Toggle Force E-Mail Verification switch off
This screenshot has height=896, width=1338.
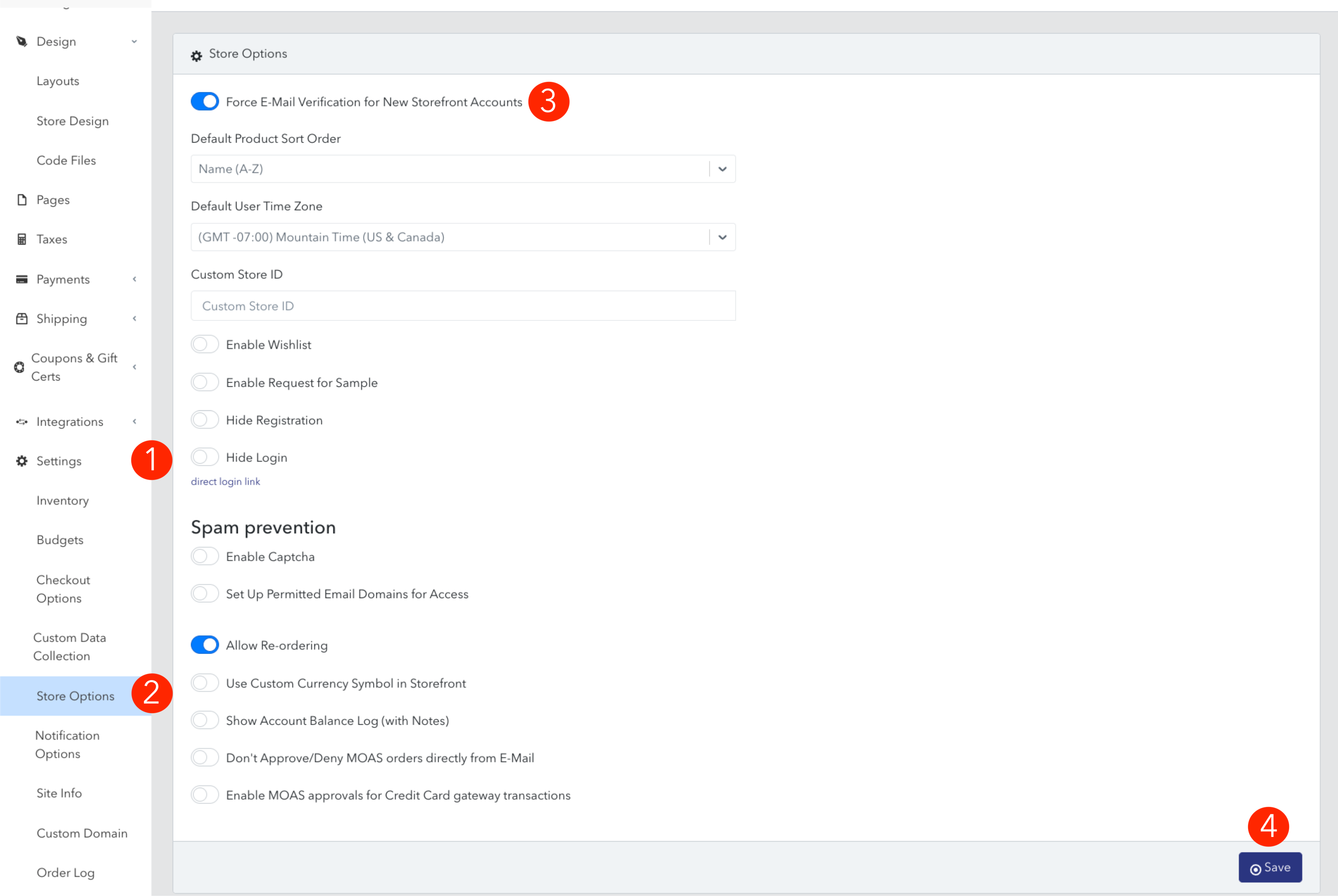205,101
